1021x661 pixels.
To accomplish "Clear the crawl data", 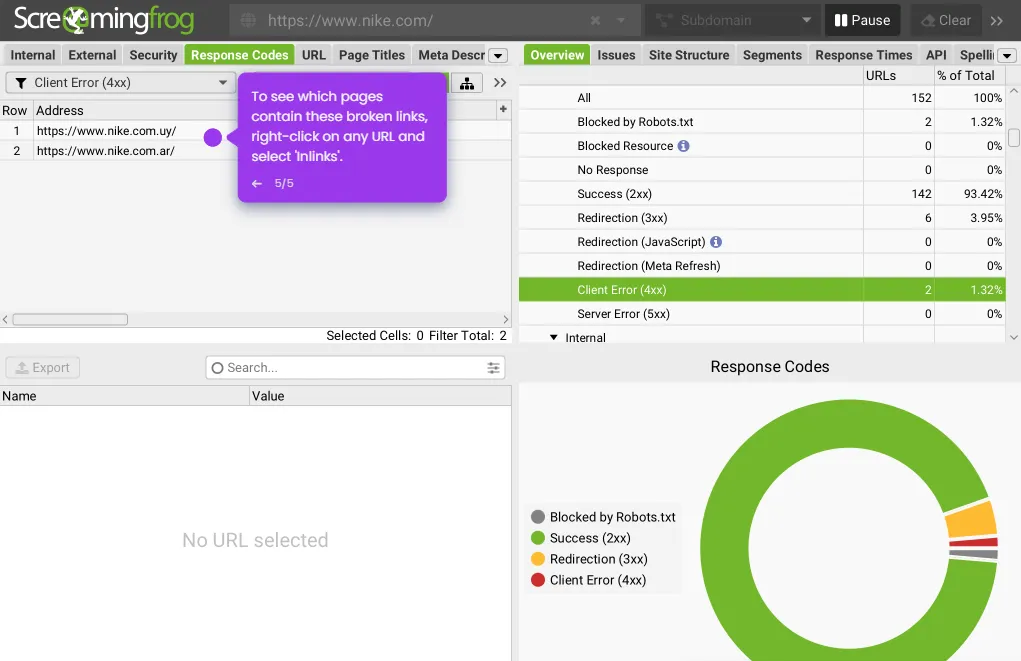I will click(946, 20).
